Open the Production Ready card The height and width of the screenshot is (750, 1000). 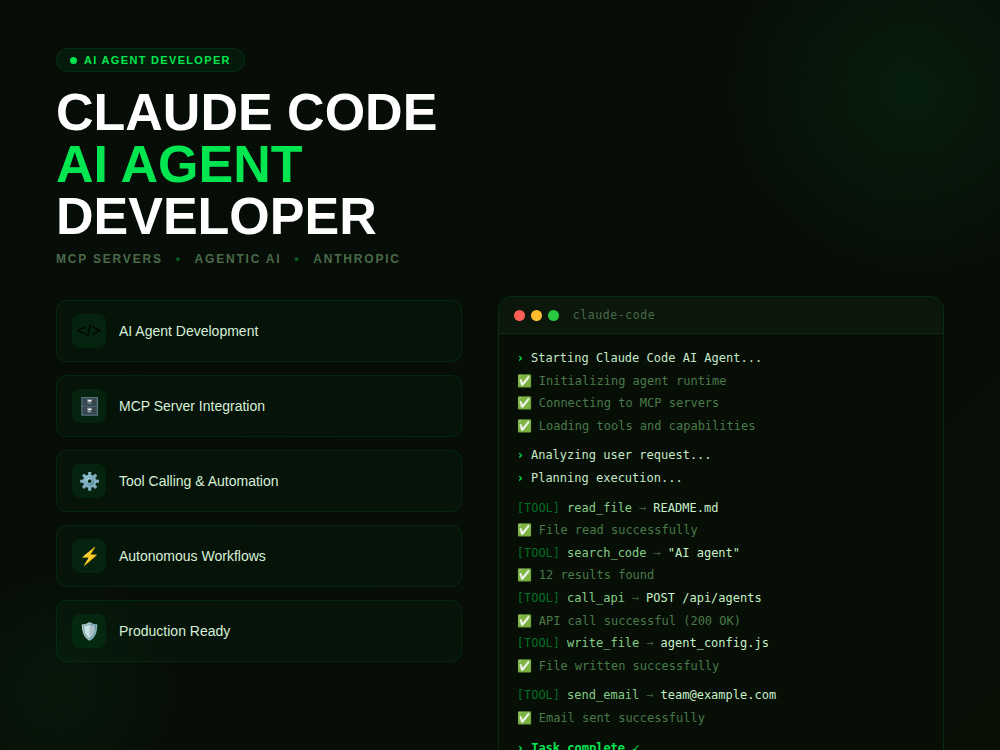pyautogui.click(x=259, y=631)
